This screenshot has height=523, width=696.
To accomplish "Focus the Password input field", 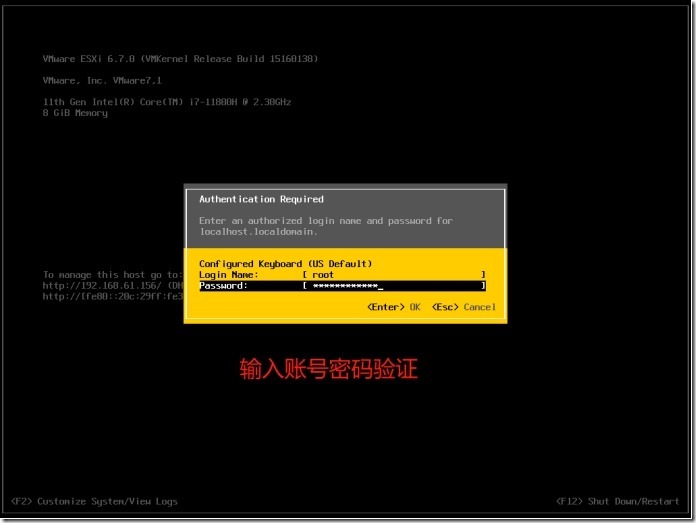I will point(394,285).
